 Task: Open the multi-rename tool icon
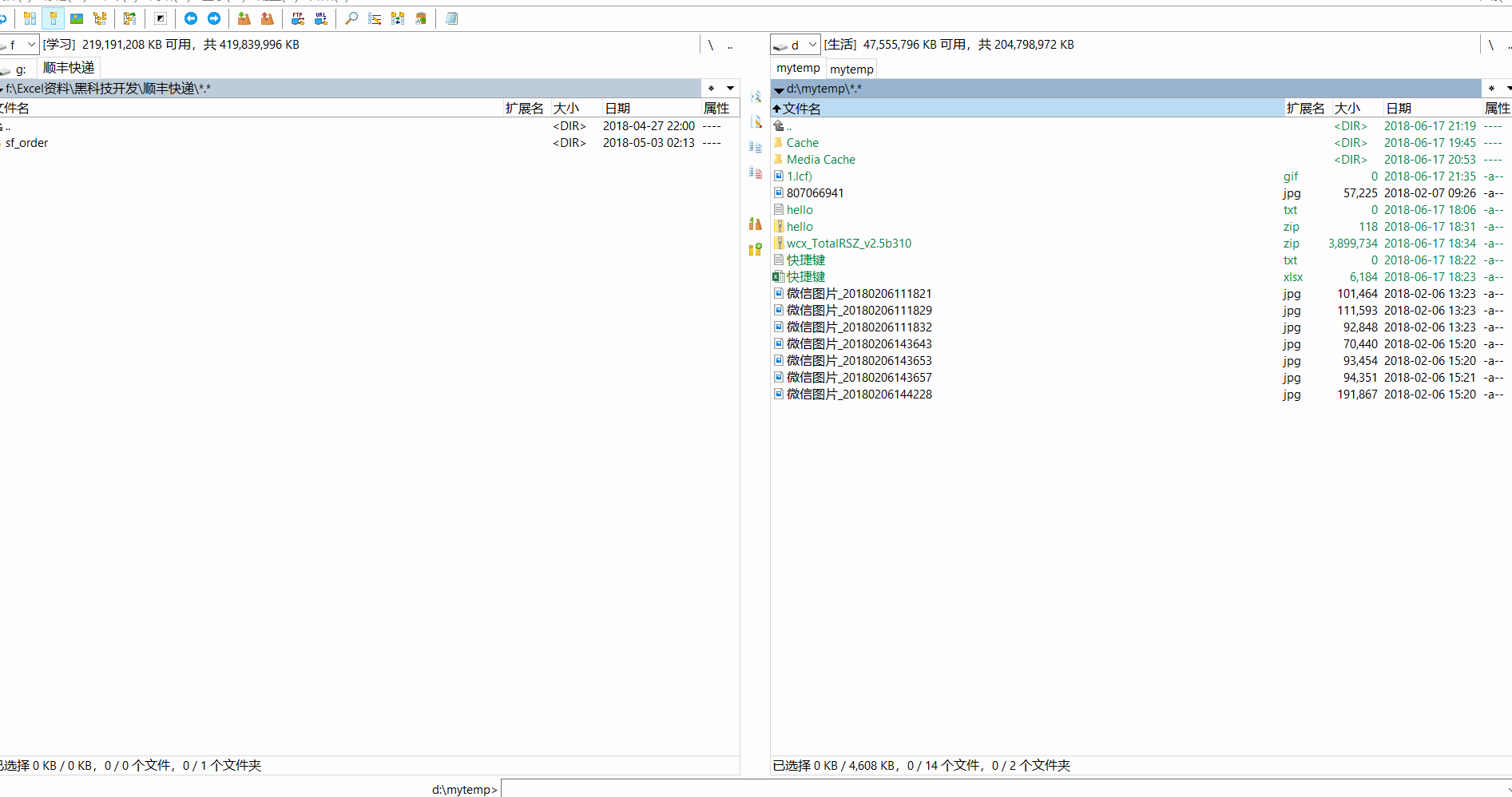pos(375,18)
